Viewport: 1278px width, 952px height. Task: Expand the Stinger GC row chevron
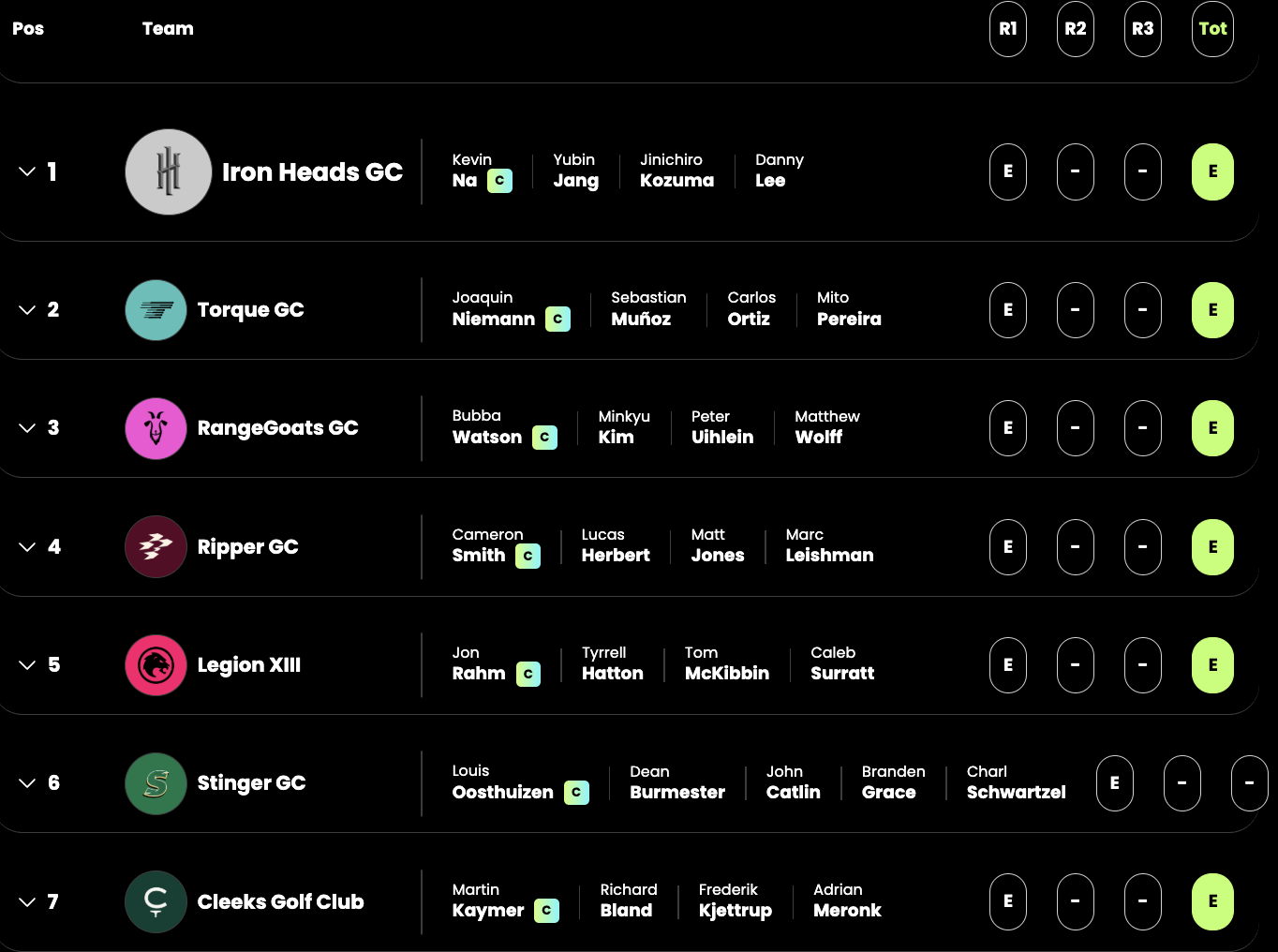pos(27,783)
